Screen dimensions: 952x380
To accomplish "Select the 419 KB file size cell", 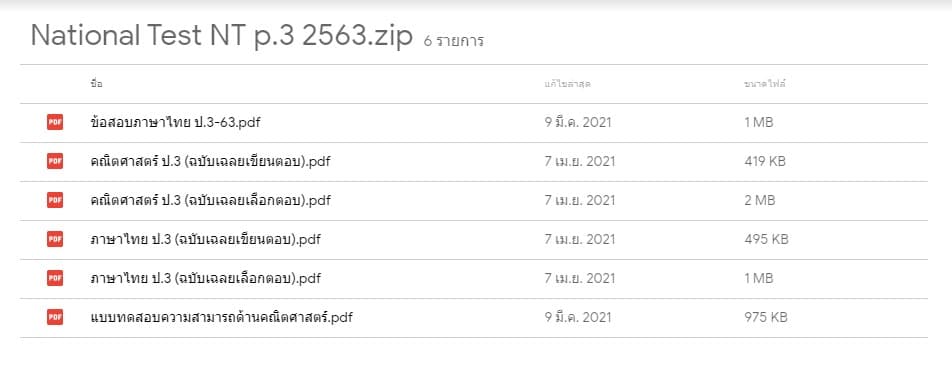I will (765, 161).
